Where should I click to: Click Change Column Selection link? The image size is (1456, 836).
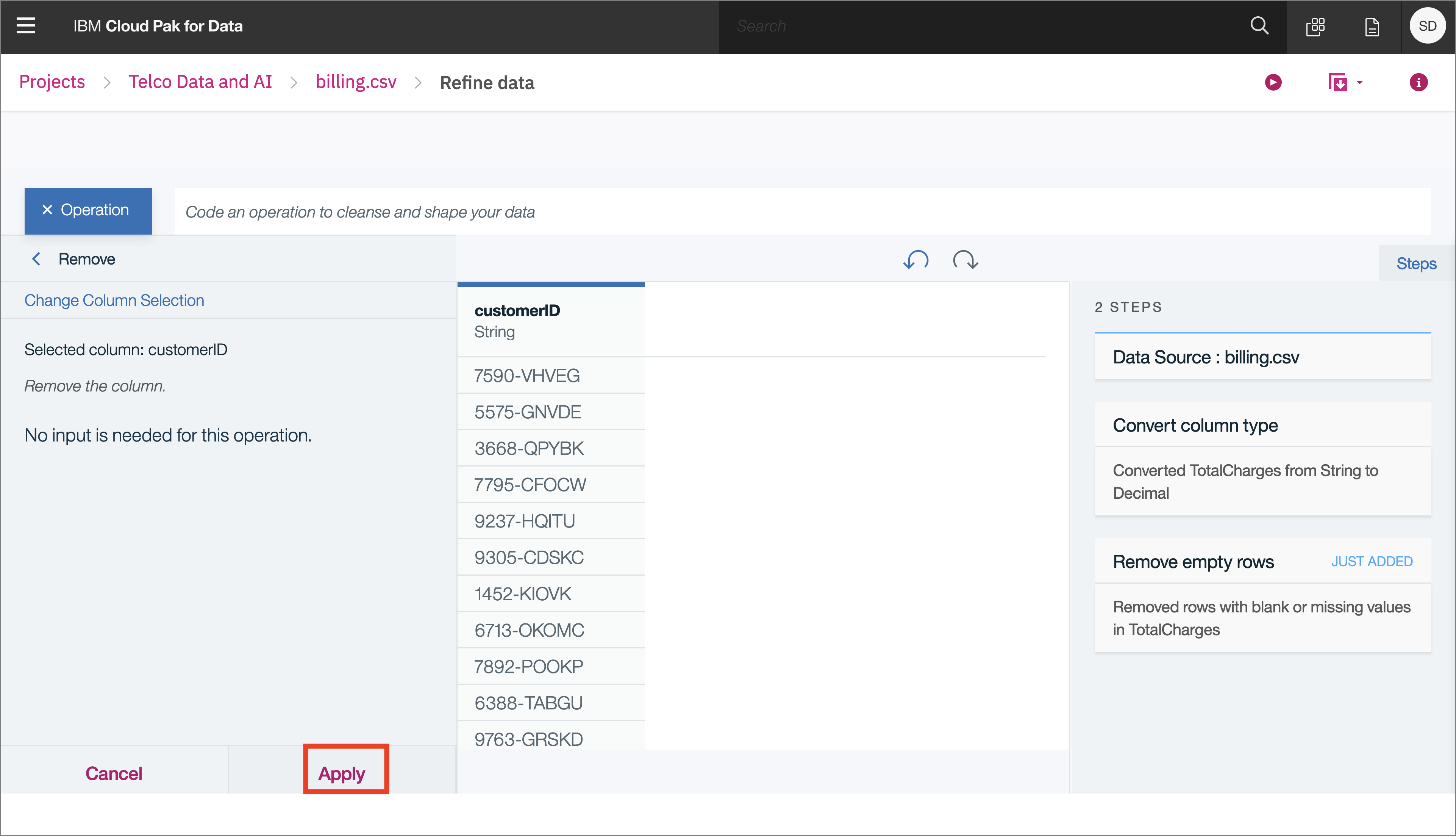click(114, 300)
